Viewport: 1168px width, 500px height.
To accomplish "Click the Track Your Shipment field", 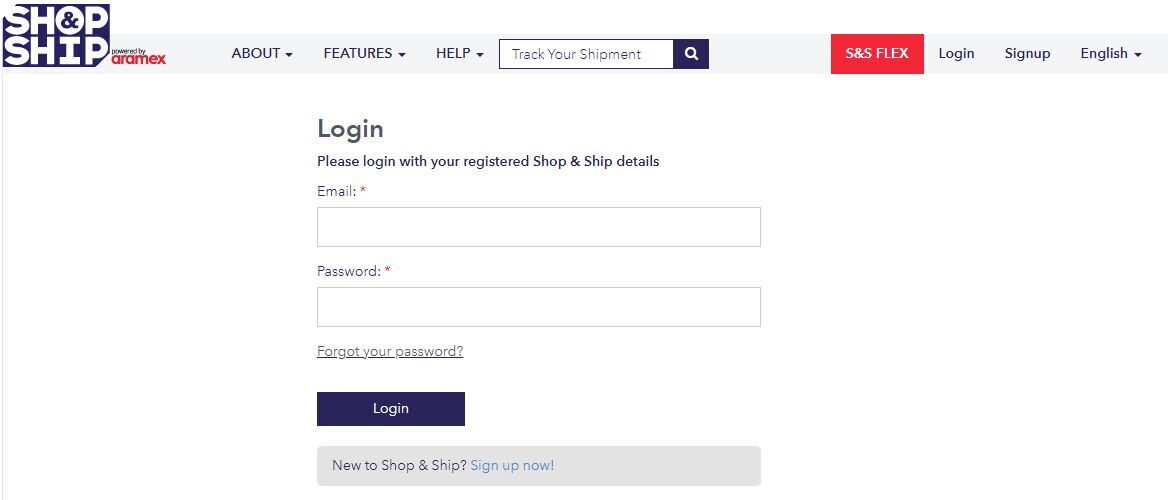I will pos(586,54).
